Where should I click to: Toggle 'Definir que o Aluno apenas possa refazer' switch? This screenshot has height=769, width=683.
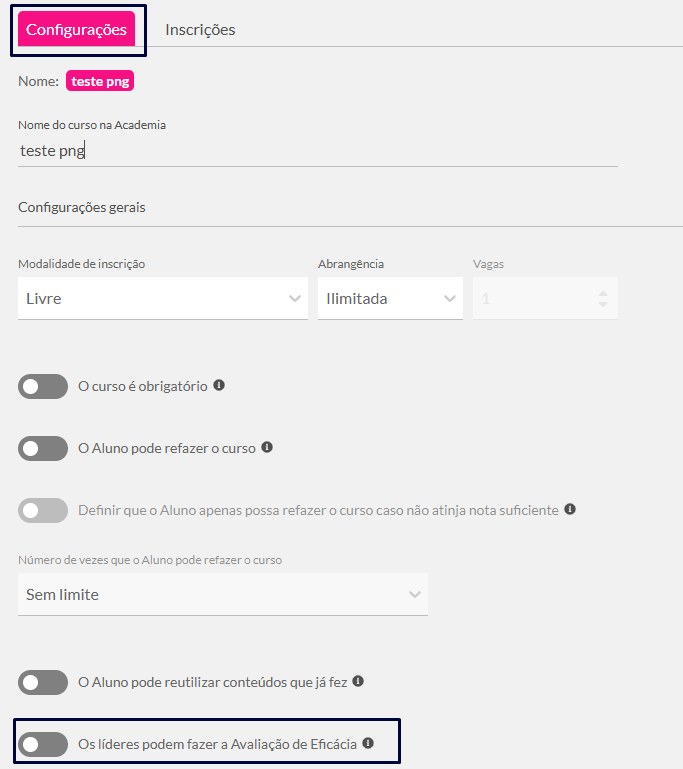(x=43, y=510)
